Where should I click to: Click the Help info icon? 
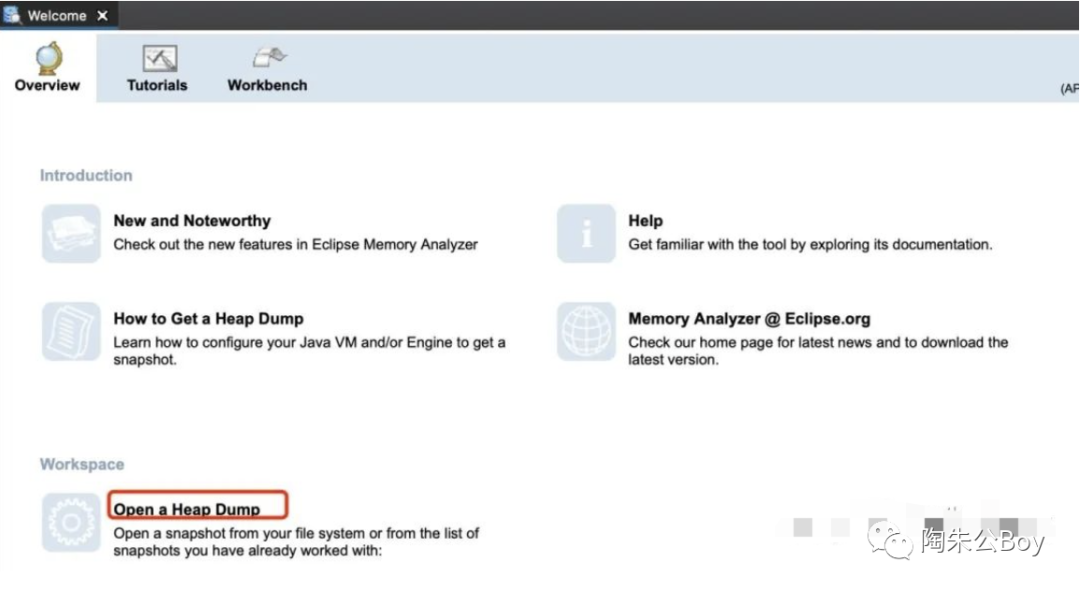tap(586, 234)
